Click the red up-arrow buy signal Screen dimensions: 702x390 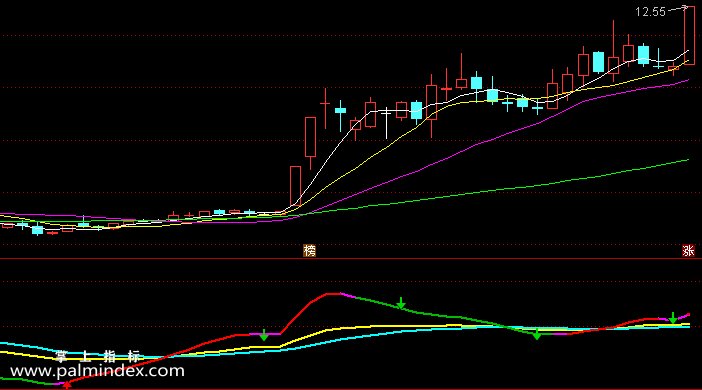tap(67, 384)
